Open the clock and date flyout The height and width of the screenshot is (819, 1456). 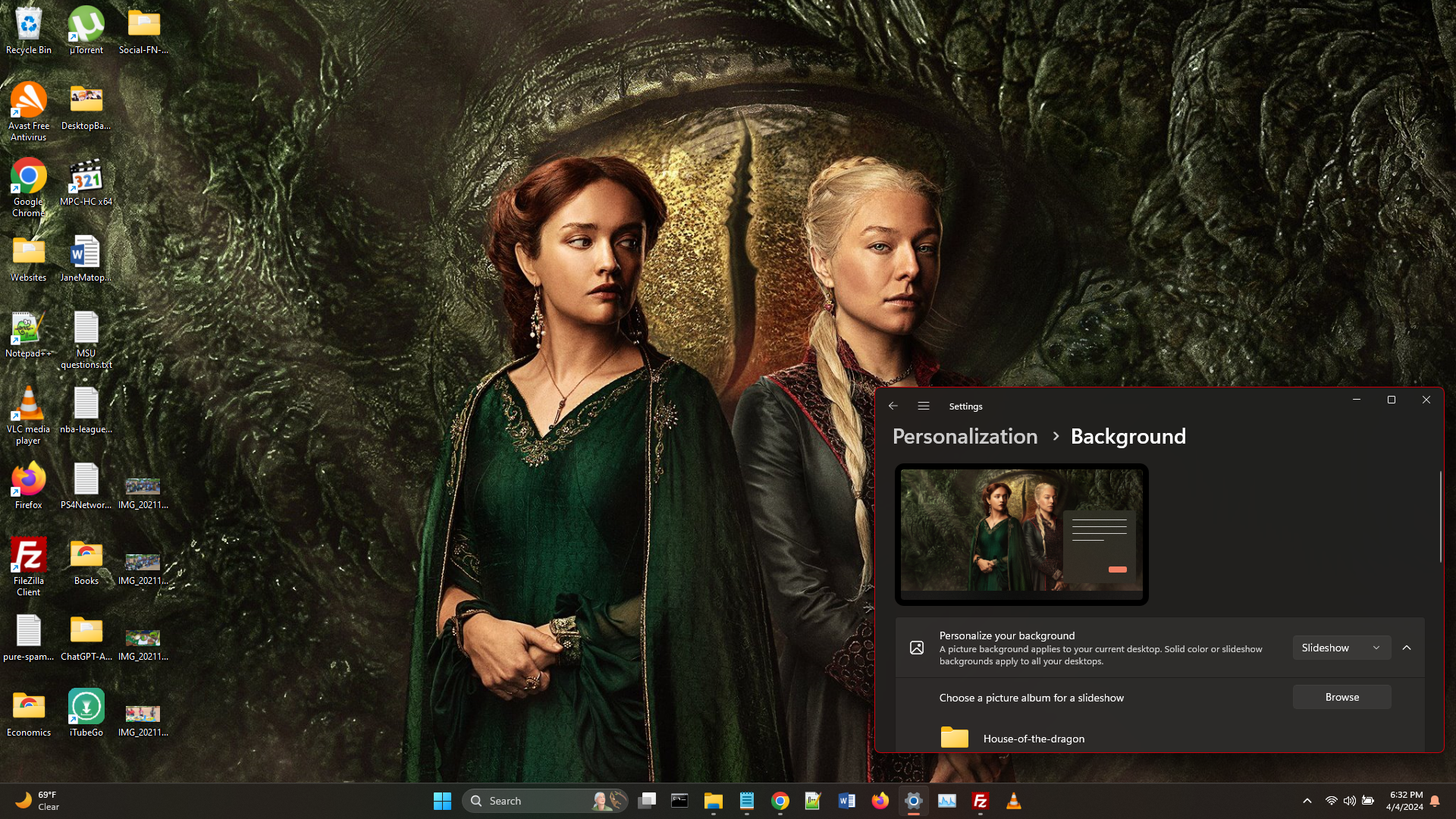point(1405,801)
